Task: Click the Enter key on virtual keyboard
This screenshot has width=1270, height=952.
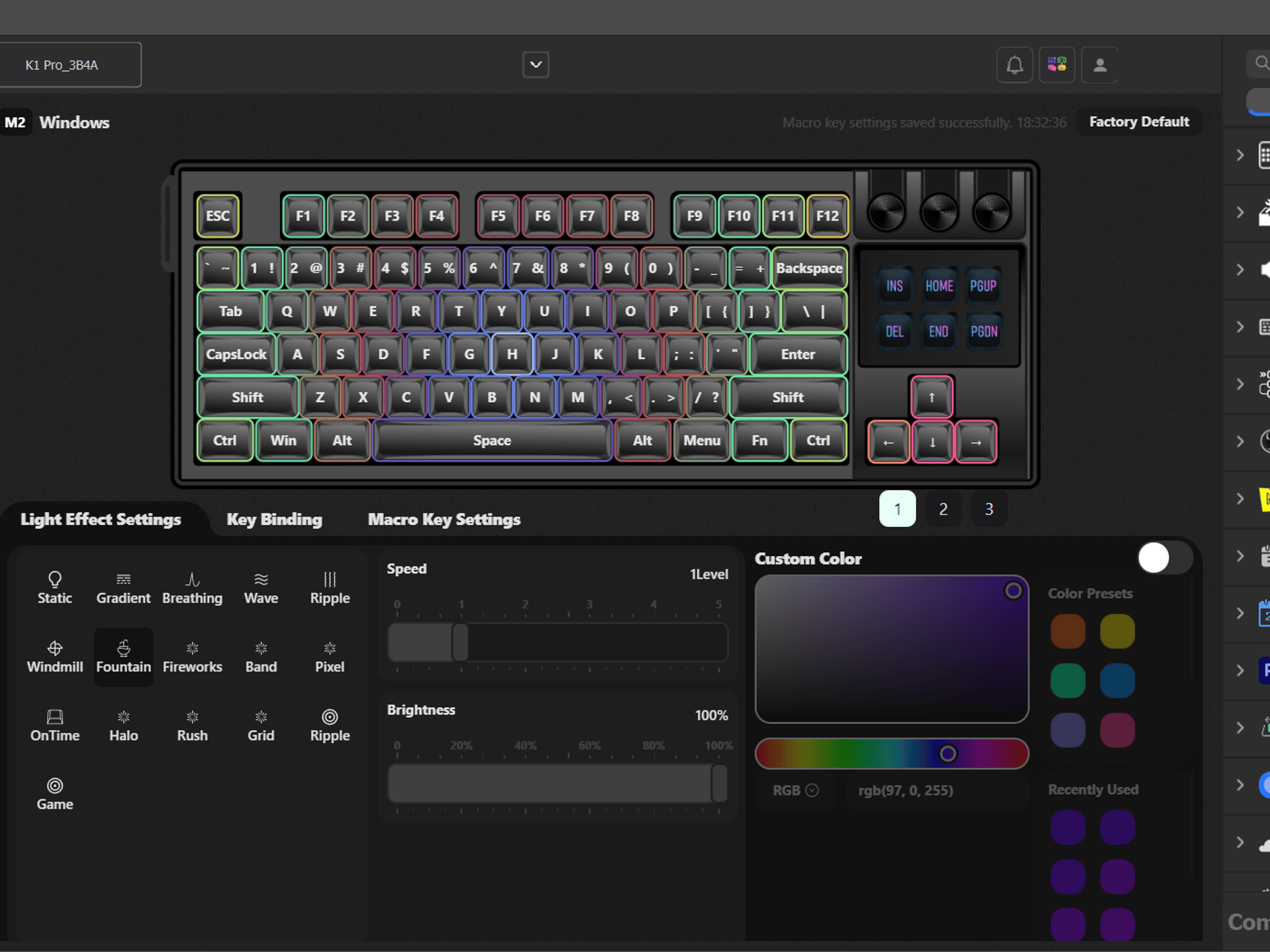Action: (x=798, y=355)
